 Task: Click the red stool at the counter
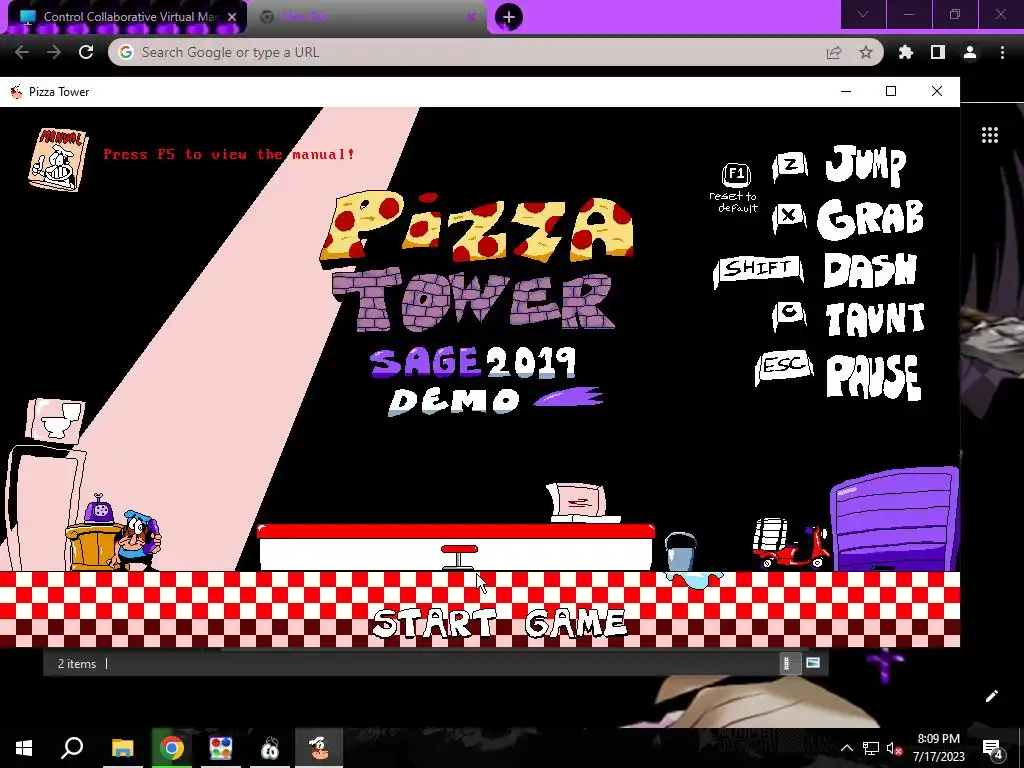(459, 557)
